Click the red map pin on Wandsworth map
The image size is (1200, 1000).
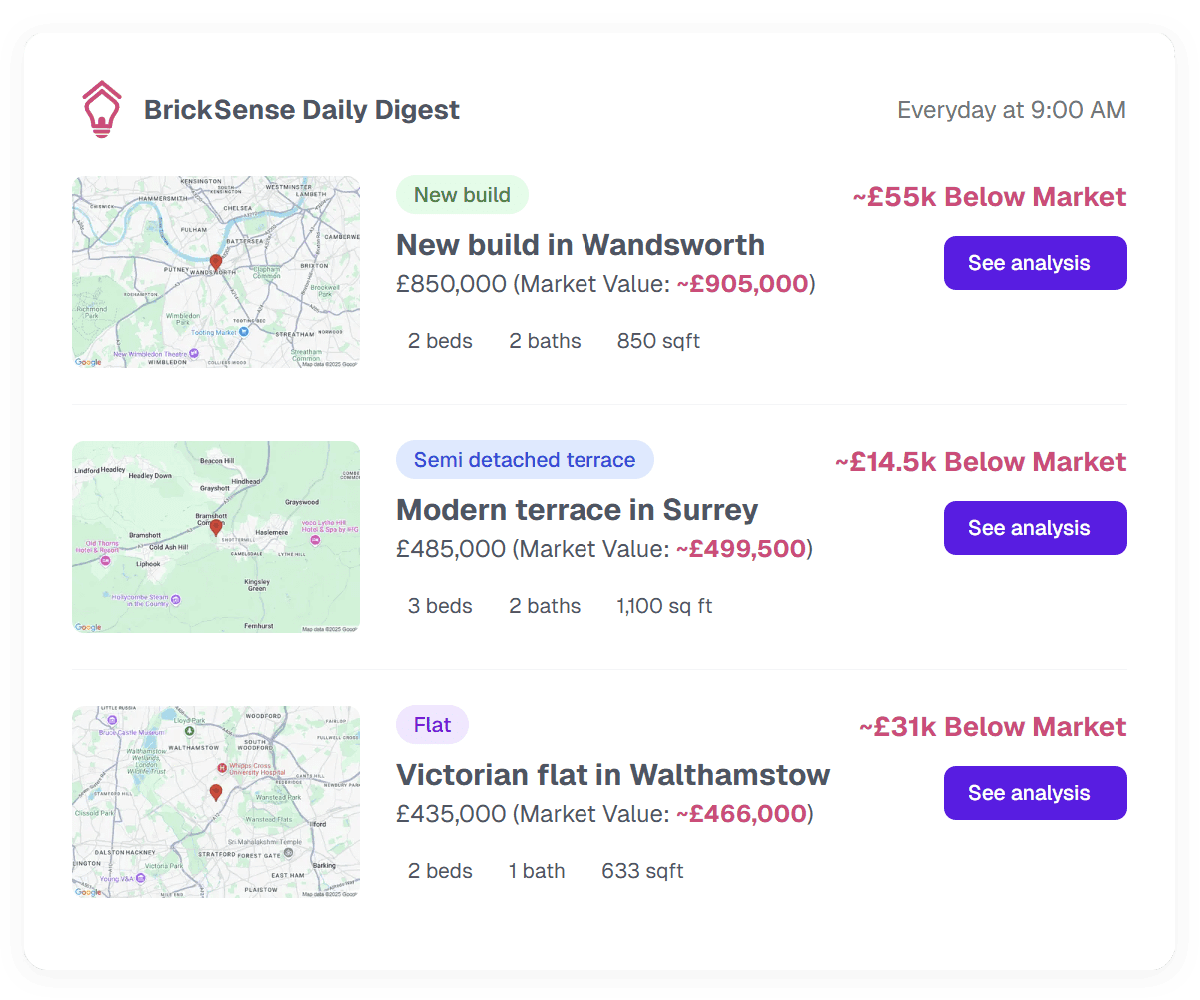tap(216, 263)
